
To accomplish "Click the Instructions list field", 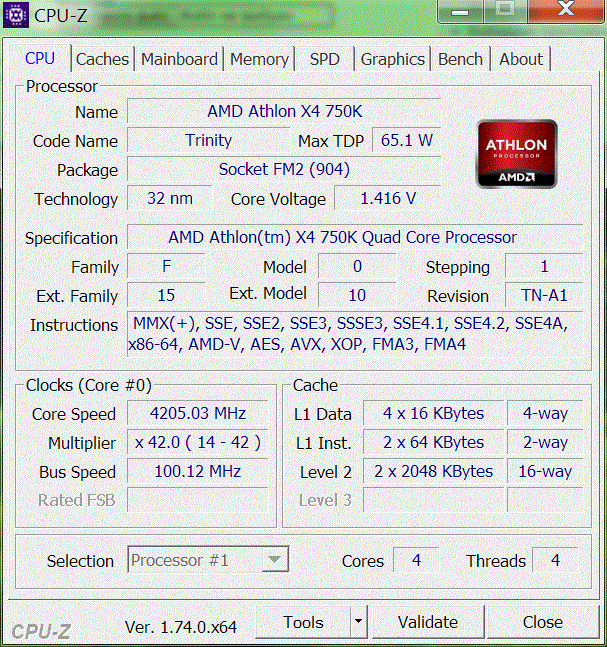I will (x=355, y=334).
